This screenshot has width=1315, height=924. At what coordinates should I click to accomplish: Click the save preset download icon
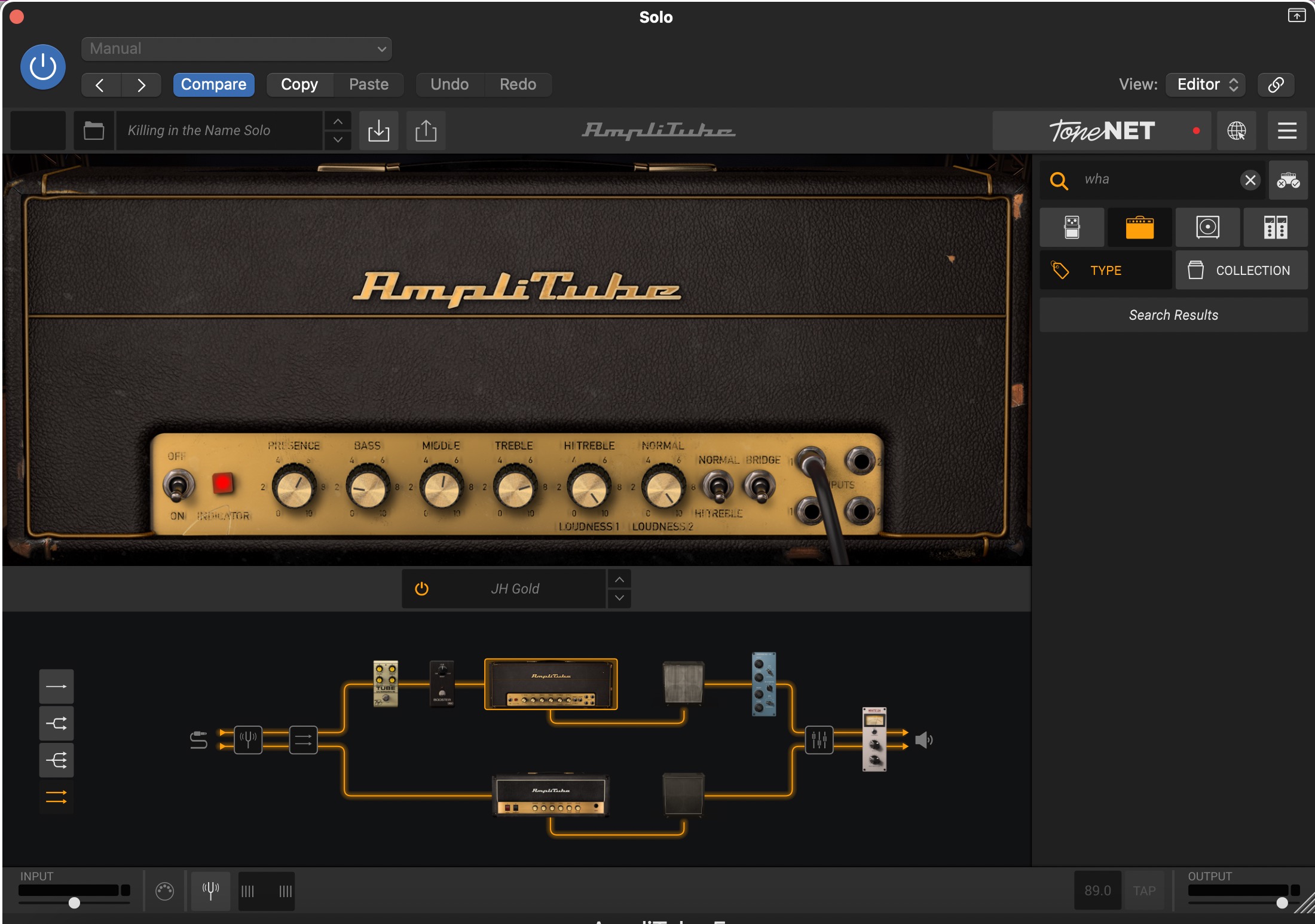point(378,130)
